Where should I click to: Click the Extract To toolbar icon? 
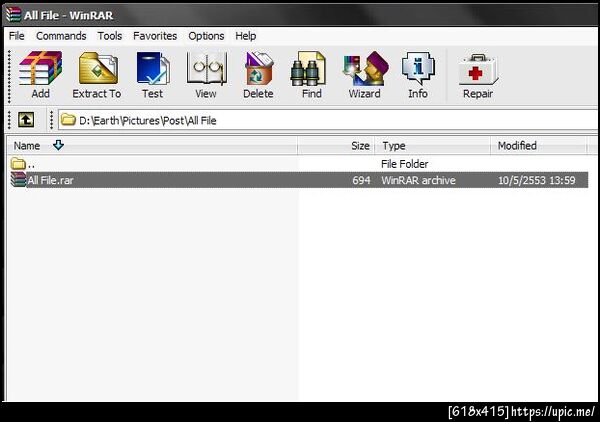pos(98,68)
